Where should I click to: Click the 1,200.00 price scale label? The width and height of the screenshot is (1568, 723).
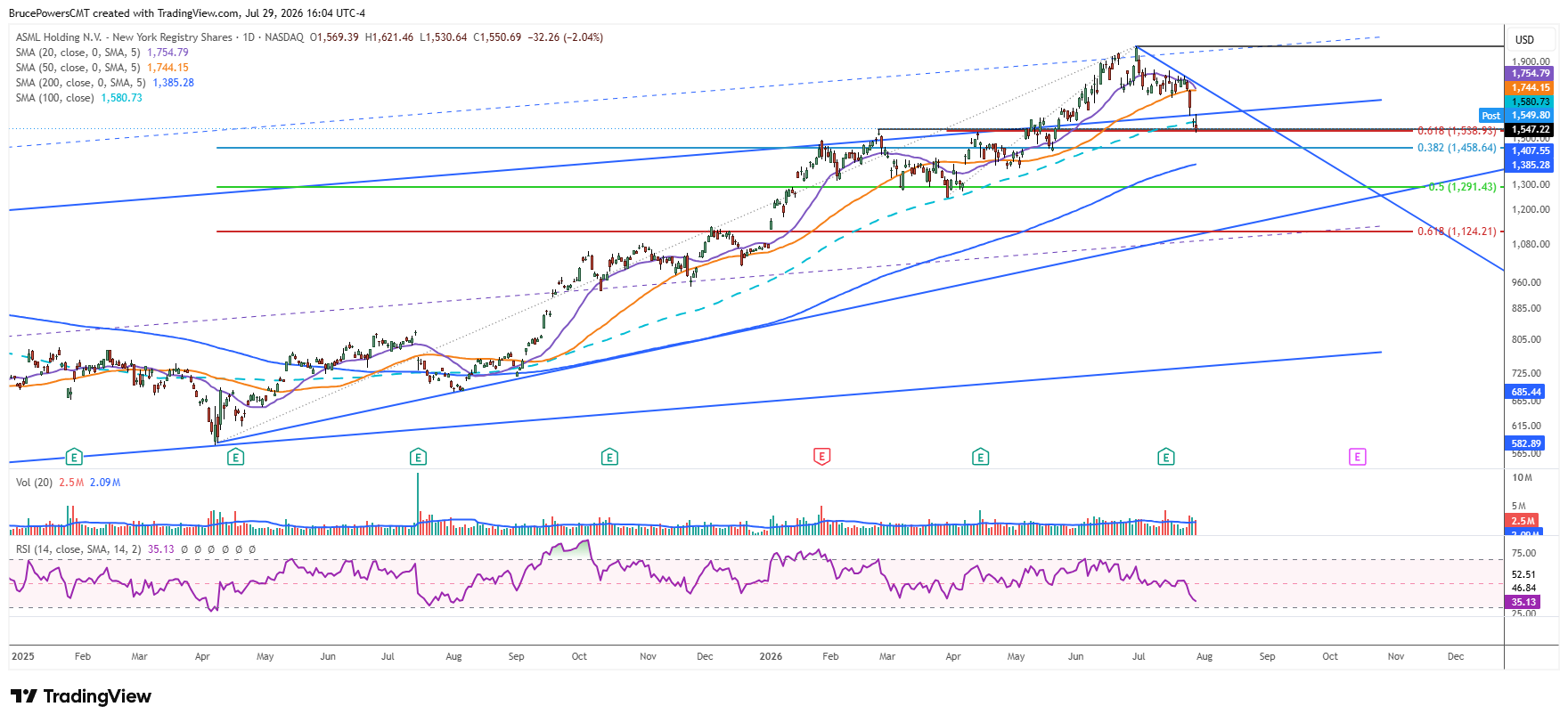pos(1531,210)
